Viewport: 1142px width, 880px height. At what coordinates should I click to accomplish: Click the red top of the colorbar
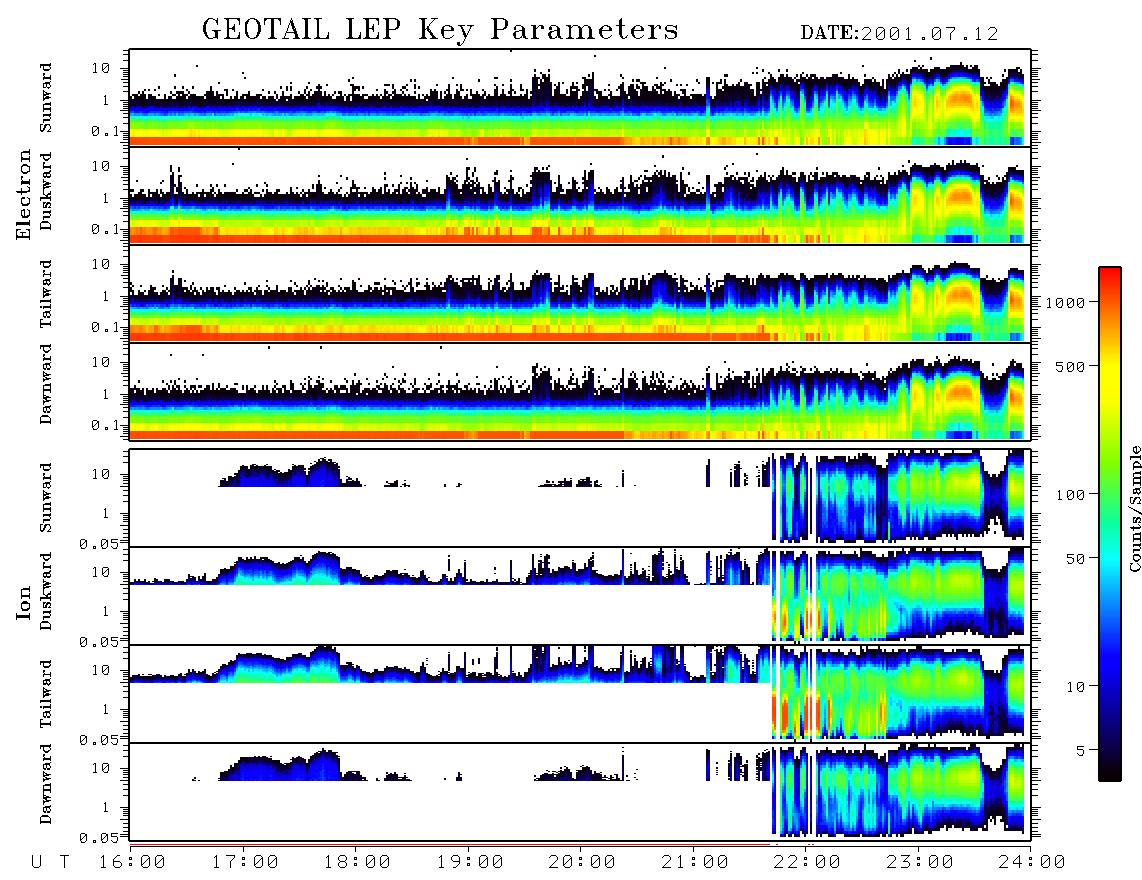[x=1110, y=277]
